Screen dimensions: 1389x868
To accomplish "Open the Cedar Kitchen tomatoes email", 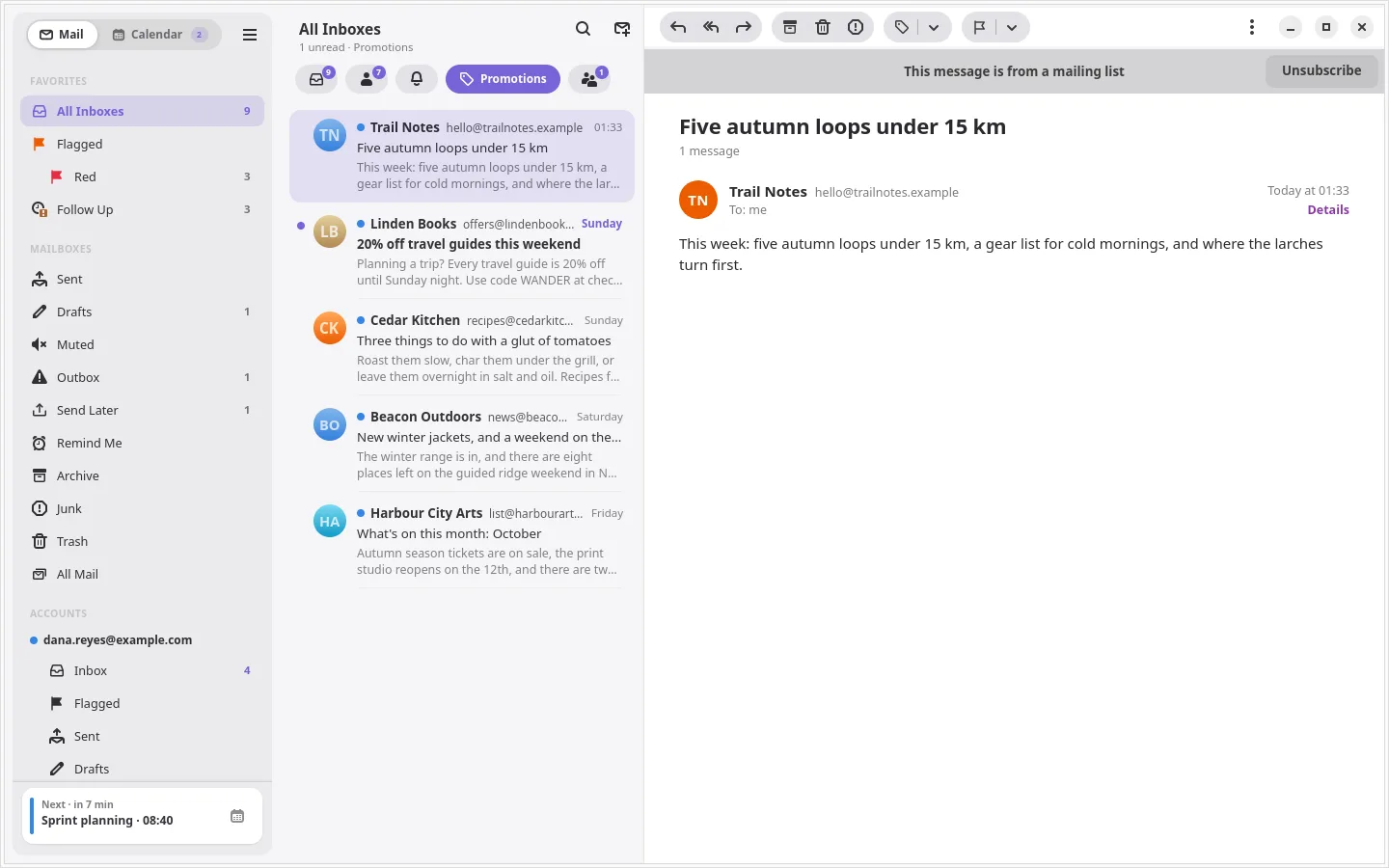I will (x=462, y=347).
